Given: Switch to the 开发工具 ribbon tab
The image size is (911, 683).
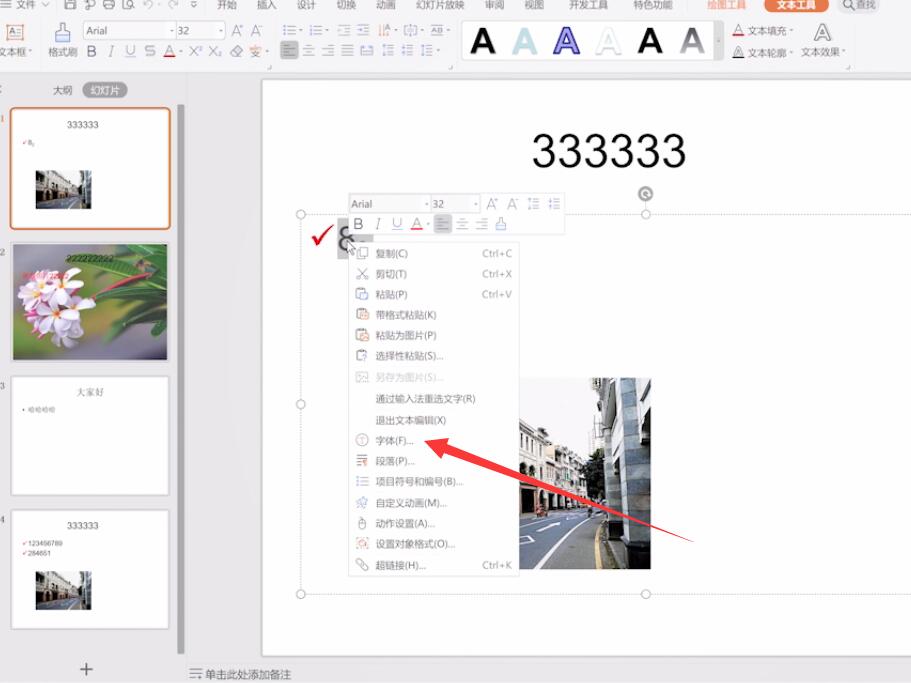Looking at the screenshot, I should pos(589,5).
